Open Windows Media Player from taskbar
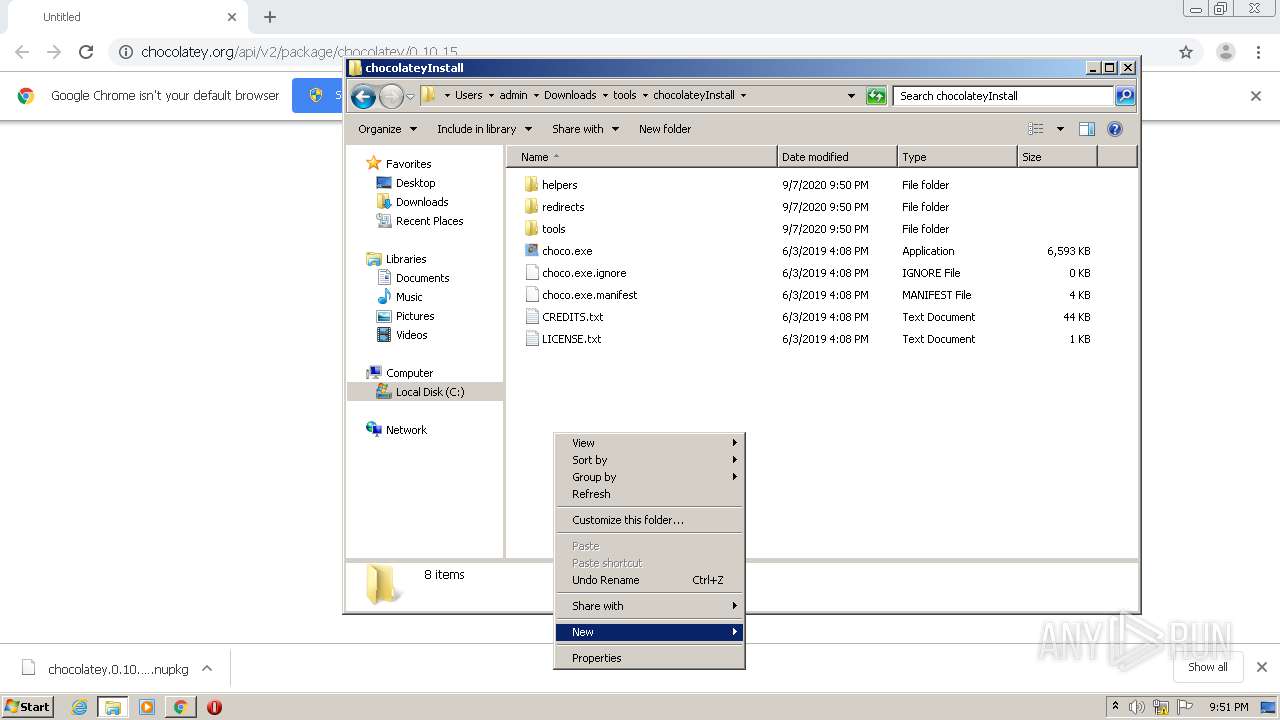1280x720 pixels. tap(147, 707)
